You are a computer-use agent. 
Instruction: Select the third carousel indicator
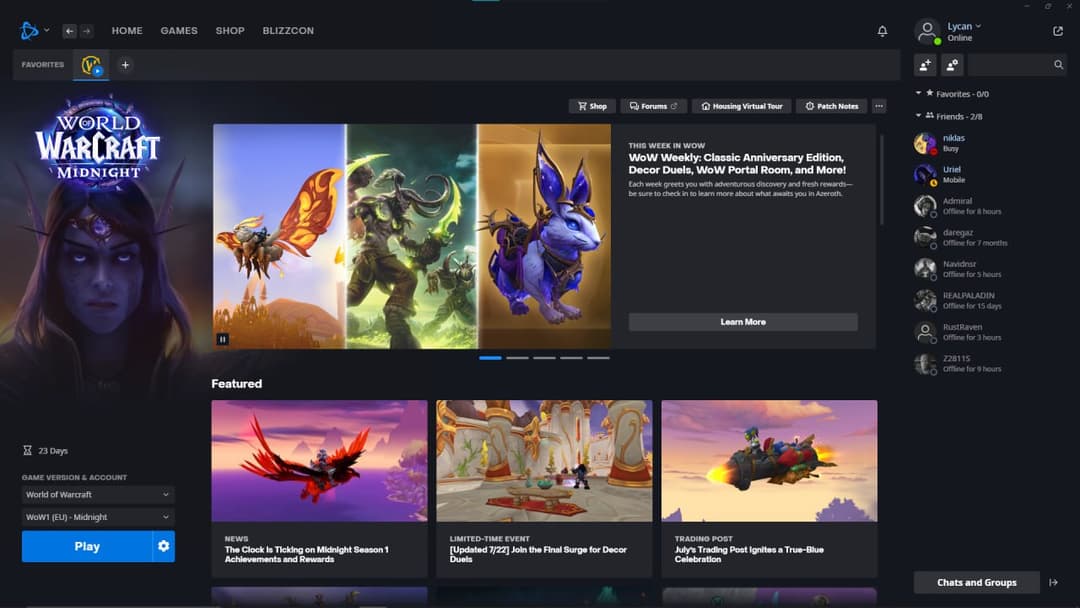coord(544,358)
